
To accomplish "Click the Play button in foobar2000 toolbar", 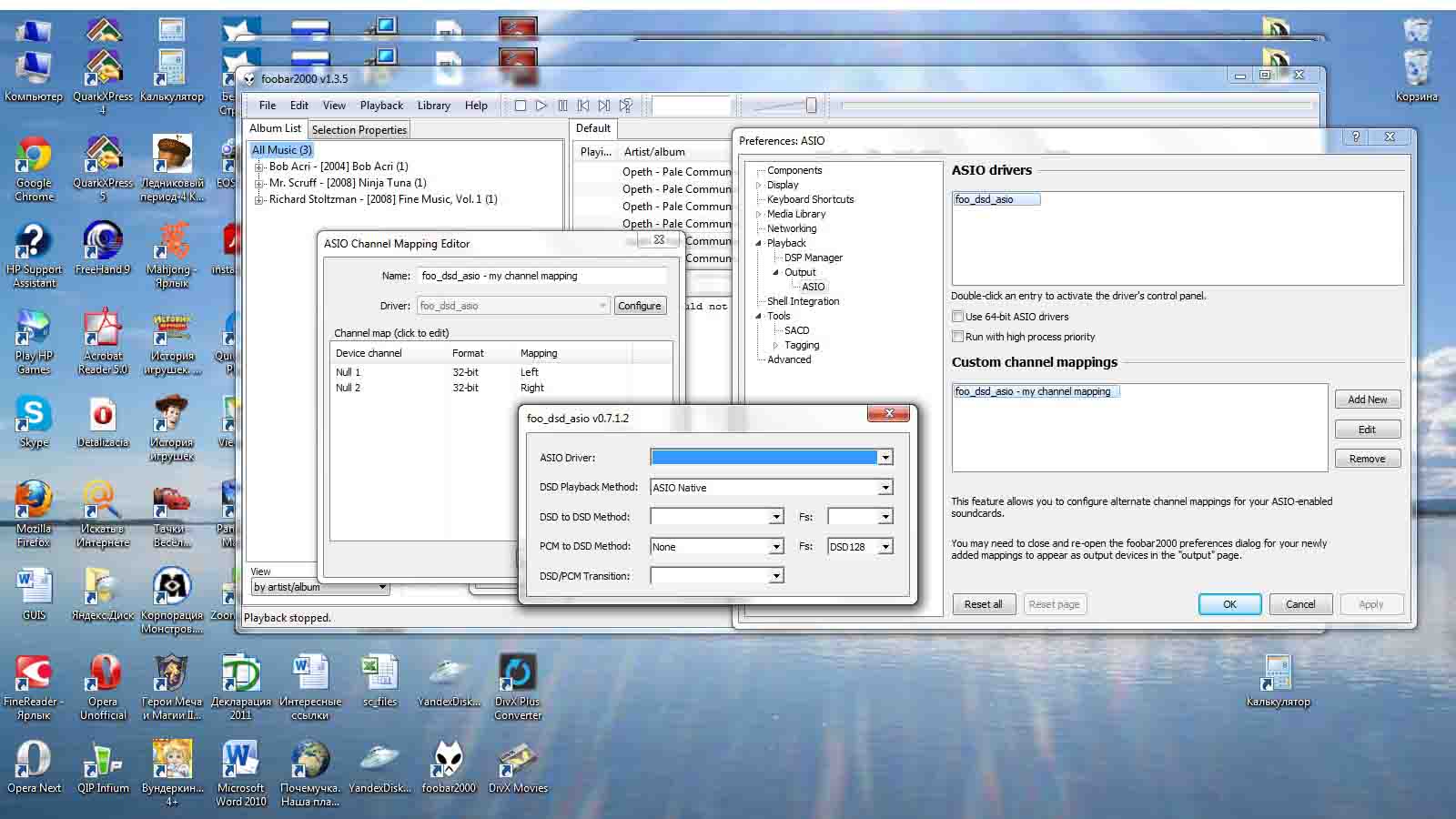I will [x=541, y=106].
